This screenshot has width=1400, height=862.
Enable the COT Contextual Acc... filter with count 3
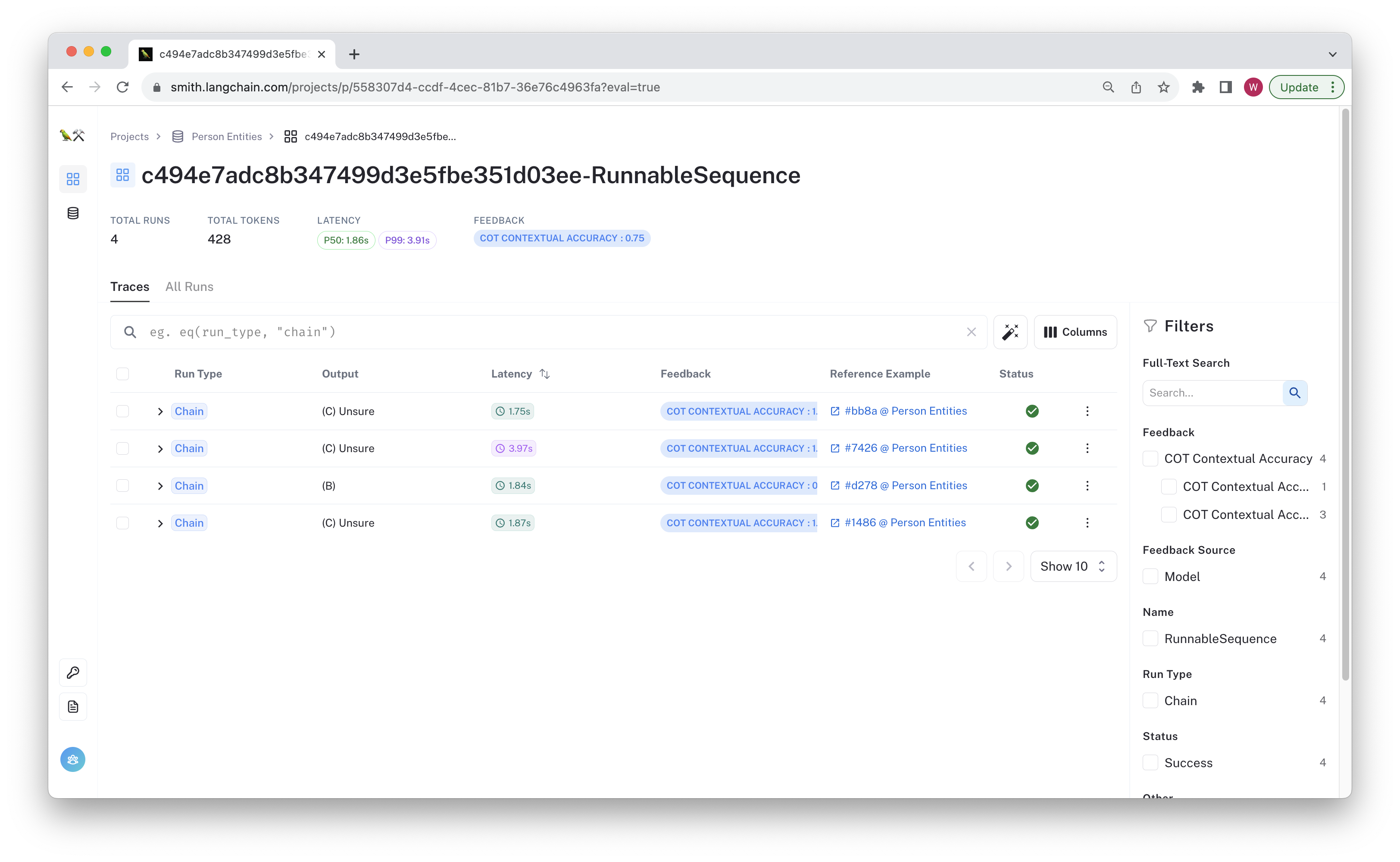pyautogui.click(x=1169, y=515)
